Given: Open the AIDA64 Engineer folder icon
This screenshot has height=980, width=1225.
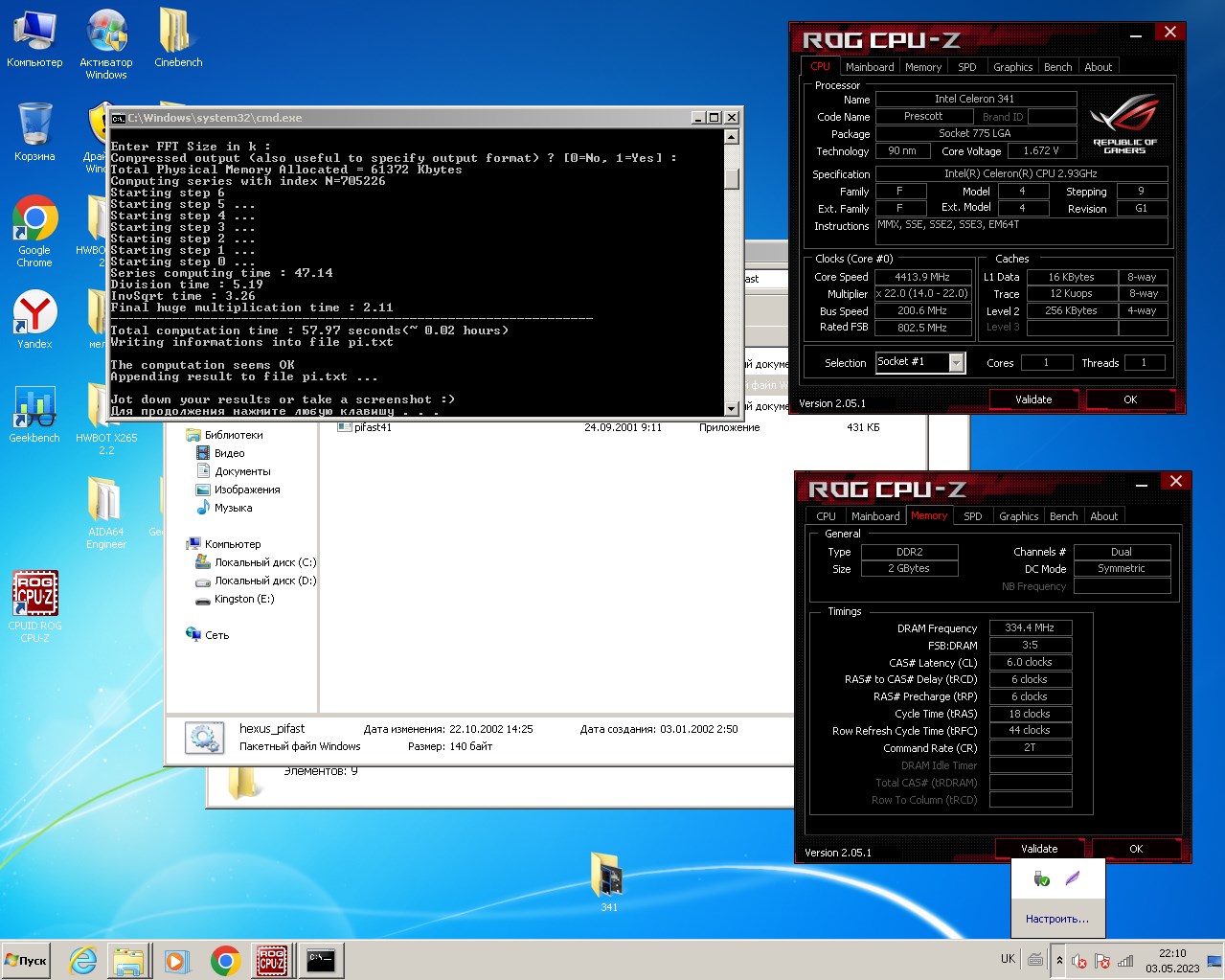Looking at the screenshot, I should tap(106, 513).
